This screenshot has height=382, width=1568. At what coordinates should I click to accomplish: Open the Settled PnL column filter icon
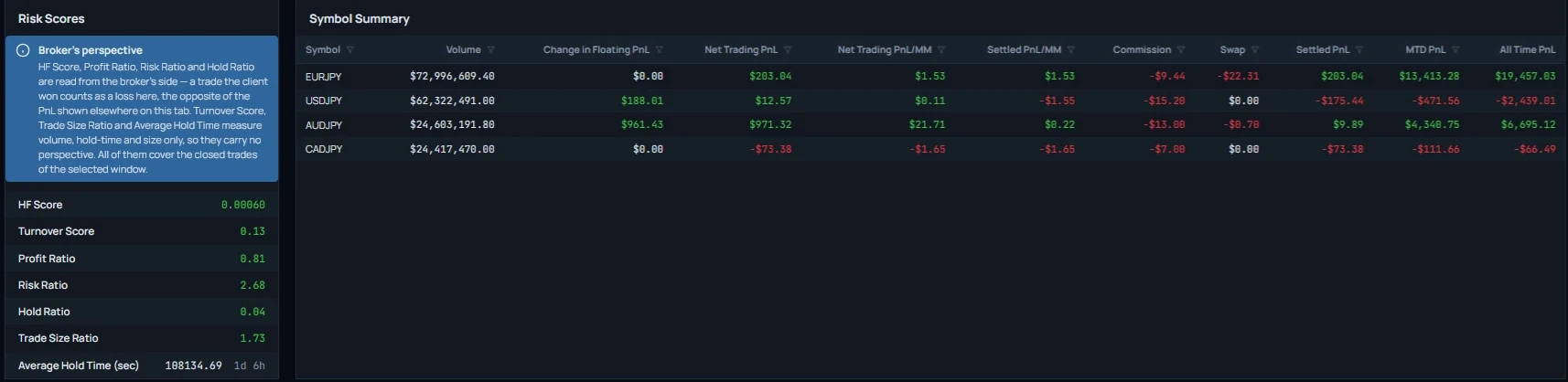pyautogui.click(x=1359, y=50)
